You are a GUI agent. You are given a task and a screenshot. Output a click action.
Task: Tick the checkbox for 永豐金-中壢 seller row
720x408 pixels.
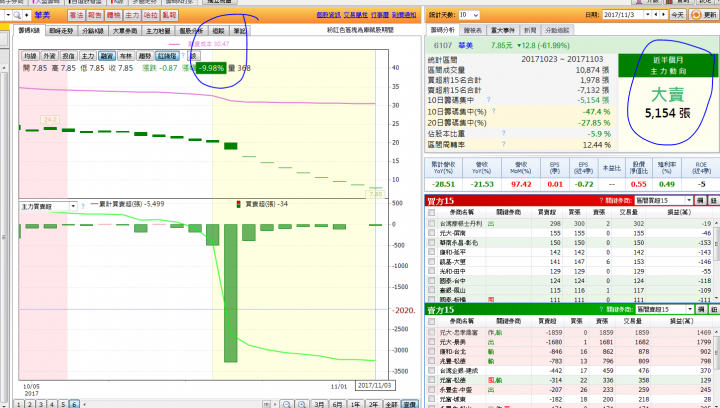tap(431, 389)
